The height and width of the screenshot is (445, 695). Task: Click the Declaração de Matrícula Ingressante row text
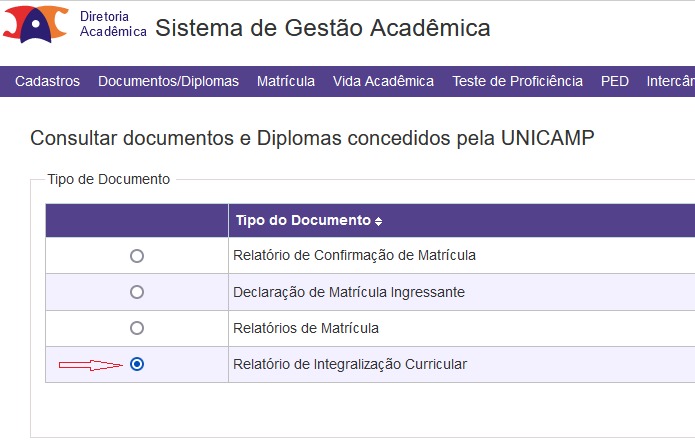point(349,292)
